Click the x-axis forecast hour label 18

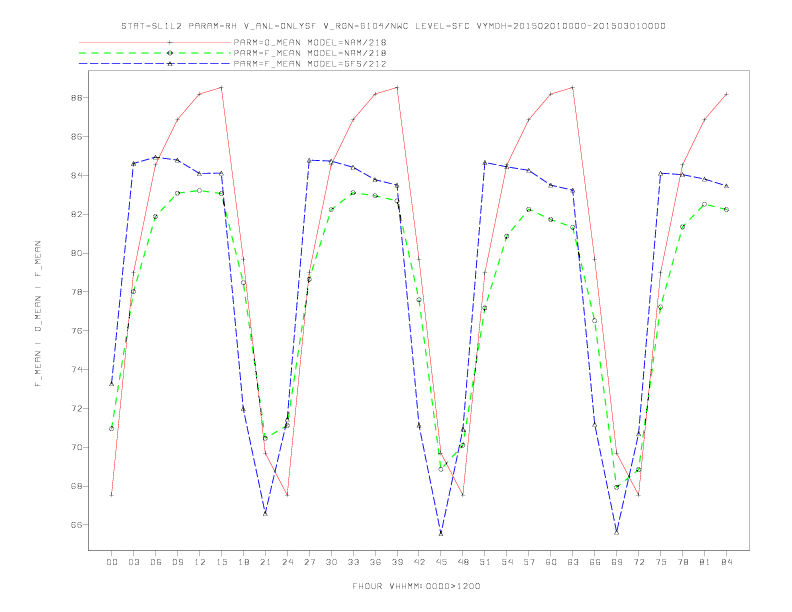click(243, 562)
